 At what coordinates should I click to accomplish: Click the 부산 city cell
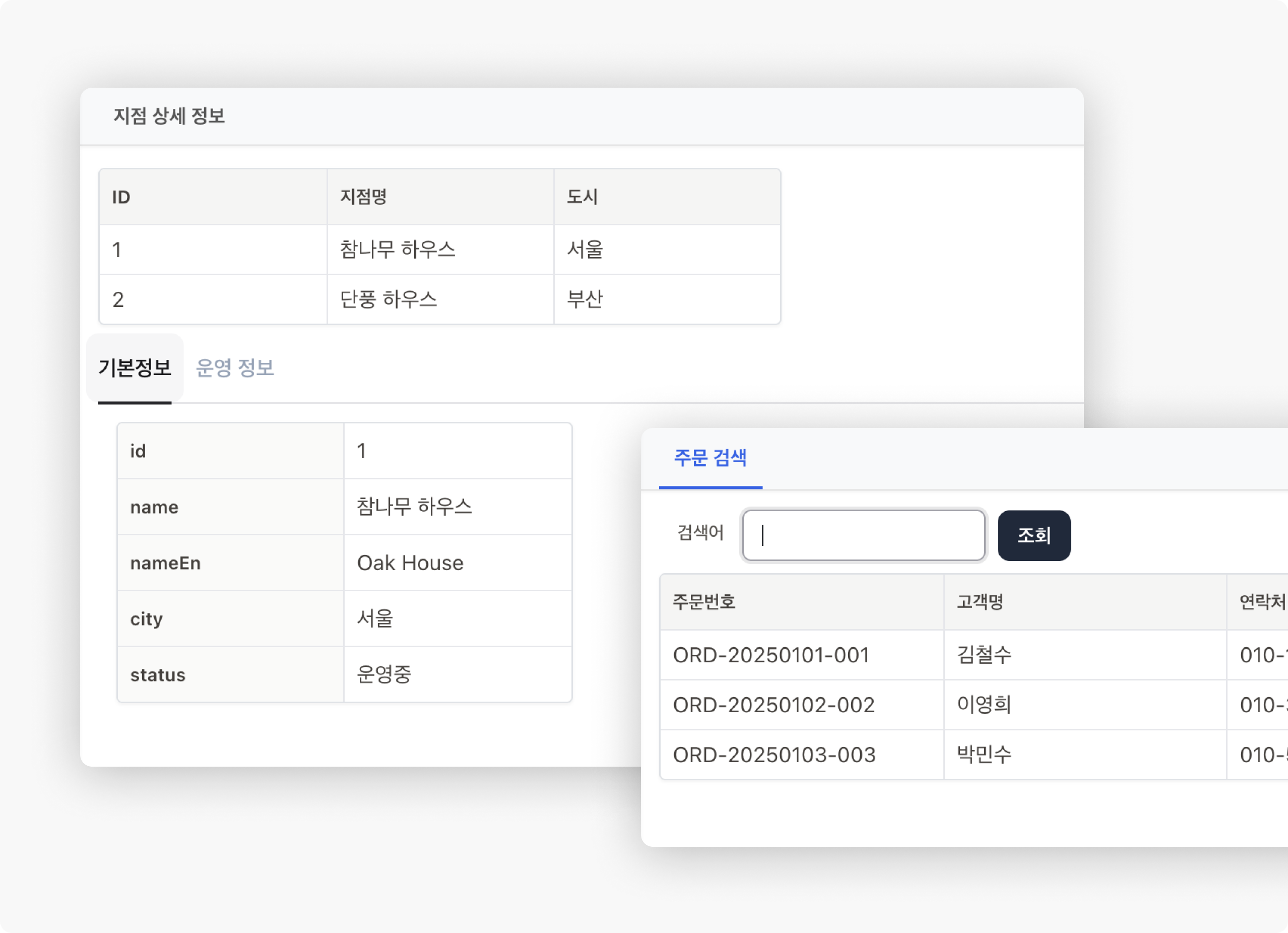point(585,299)
